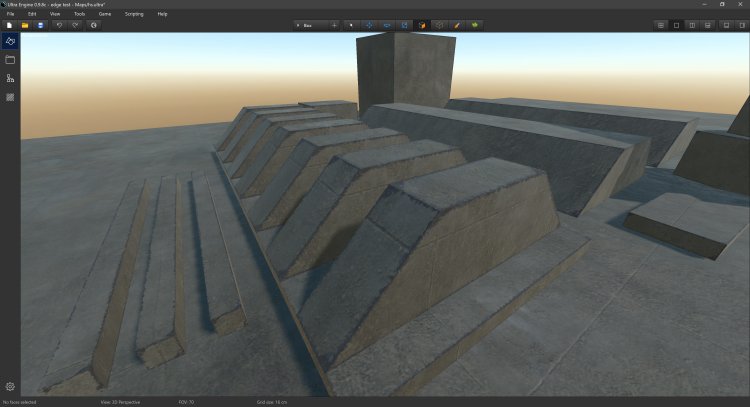Switch to stacked two-row viewport layout
Screen dimensions: 750x407
pyautogui.click(x=708, y=25)
